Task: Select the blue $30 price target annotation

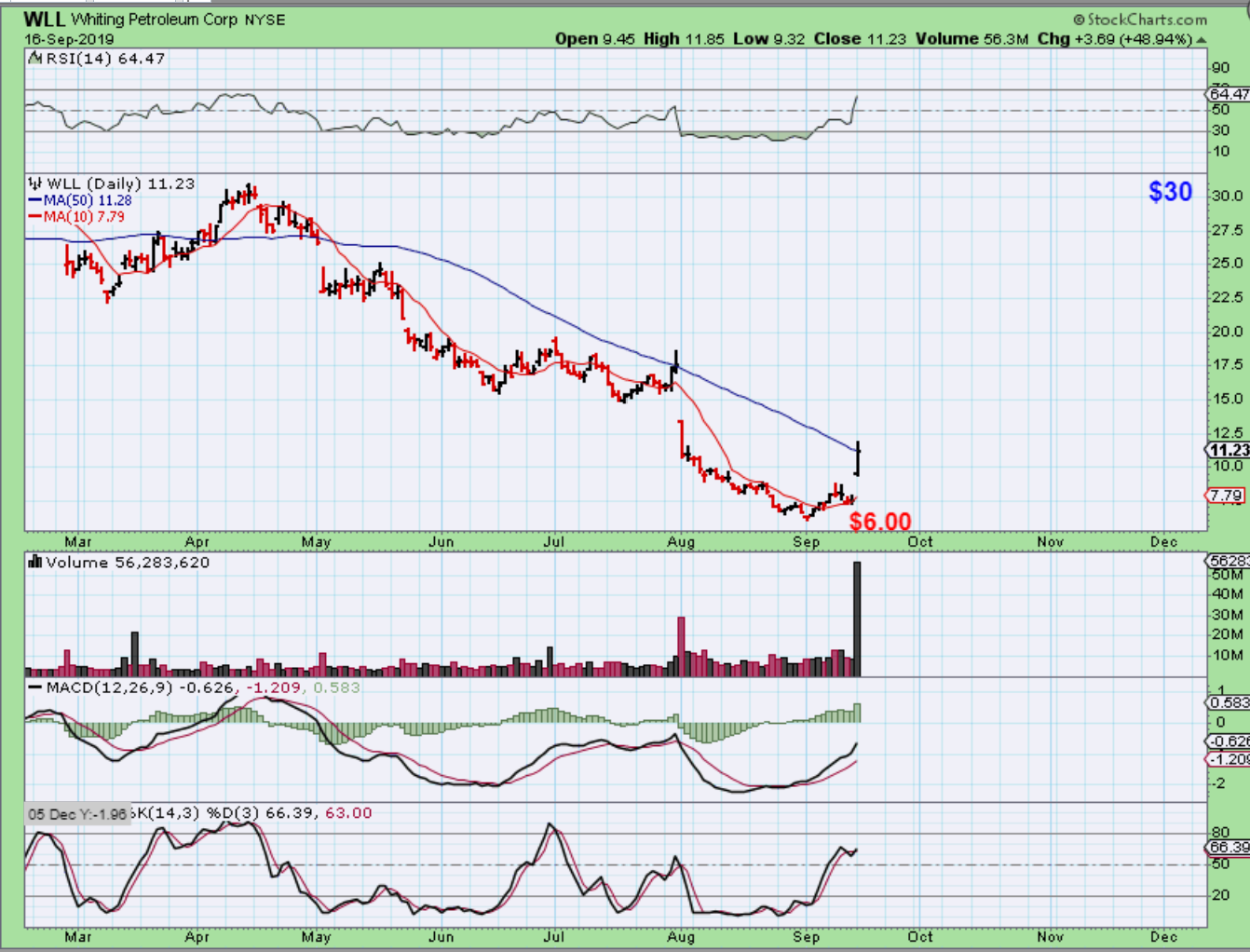Action: pos(1170,191)
